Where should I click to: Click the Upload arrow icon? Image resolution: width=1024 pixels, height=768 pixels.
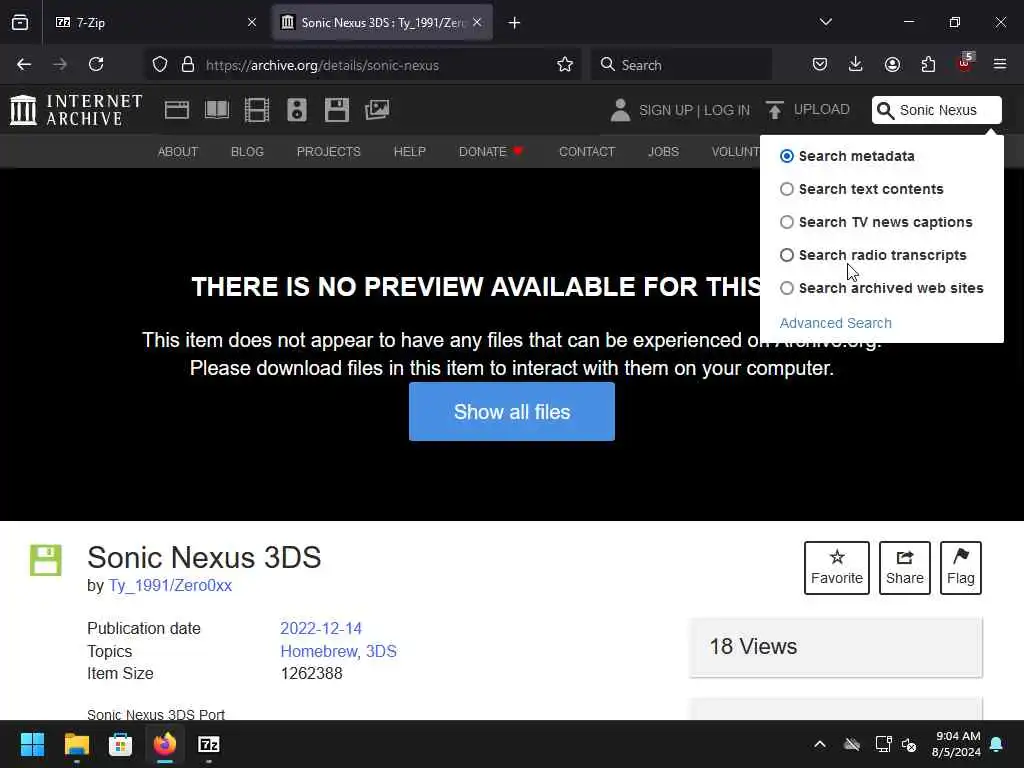click(775, 110)
